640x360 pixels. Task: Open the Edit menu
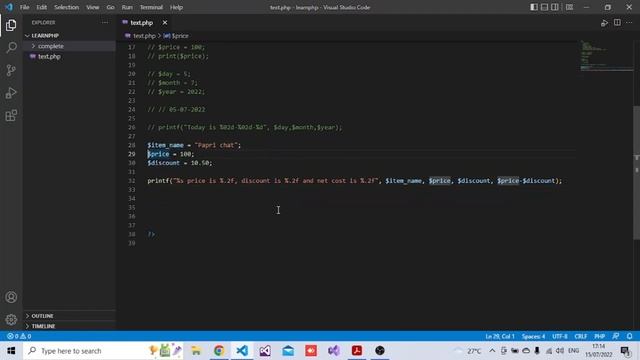[x=41, y=7]
